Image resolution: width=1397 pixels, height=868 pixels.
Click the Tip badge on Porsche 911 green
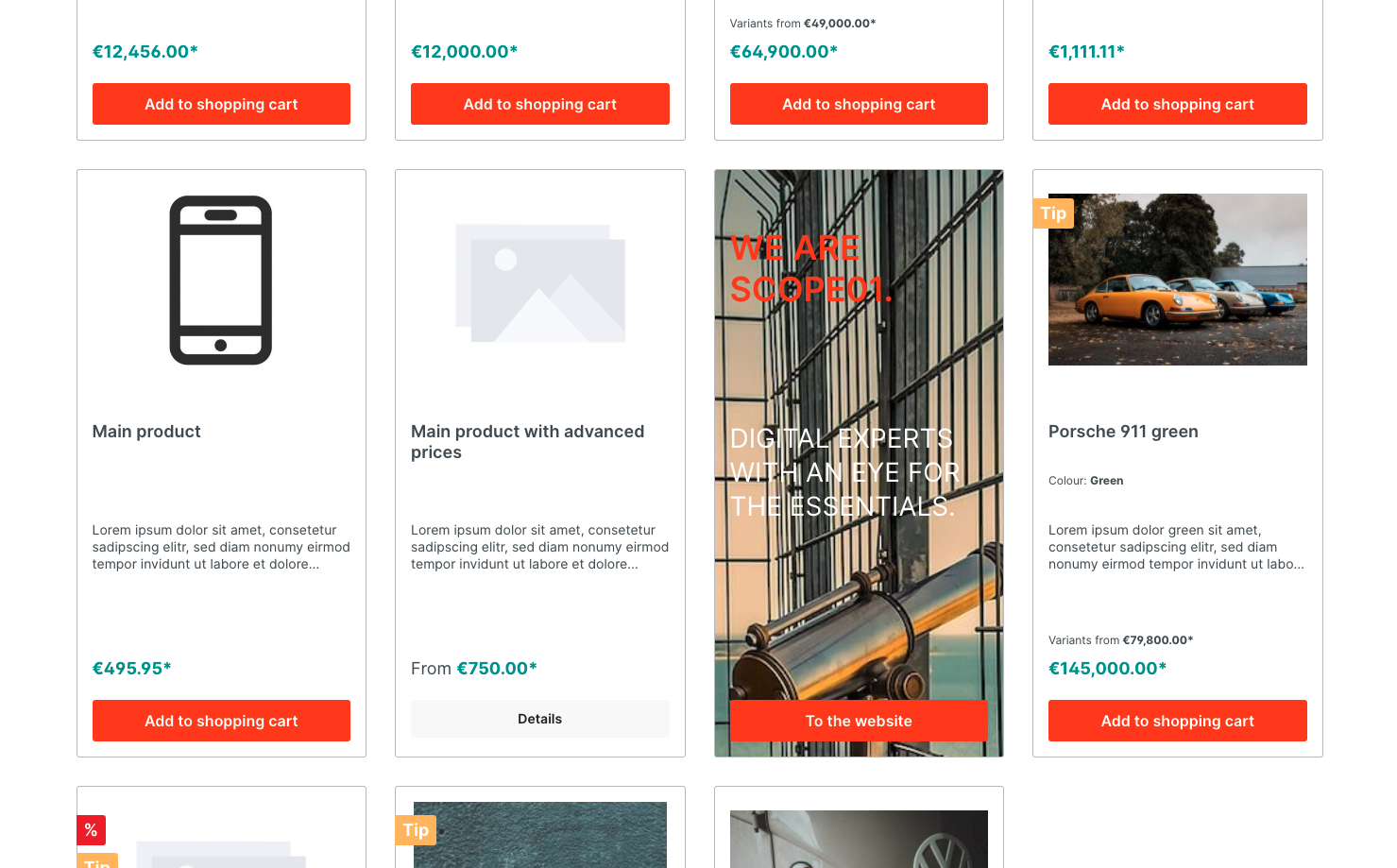1053,213
